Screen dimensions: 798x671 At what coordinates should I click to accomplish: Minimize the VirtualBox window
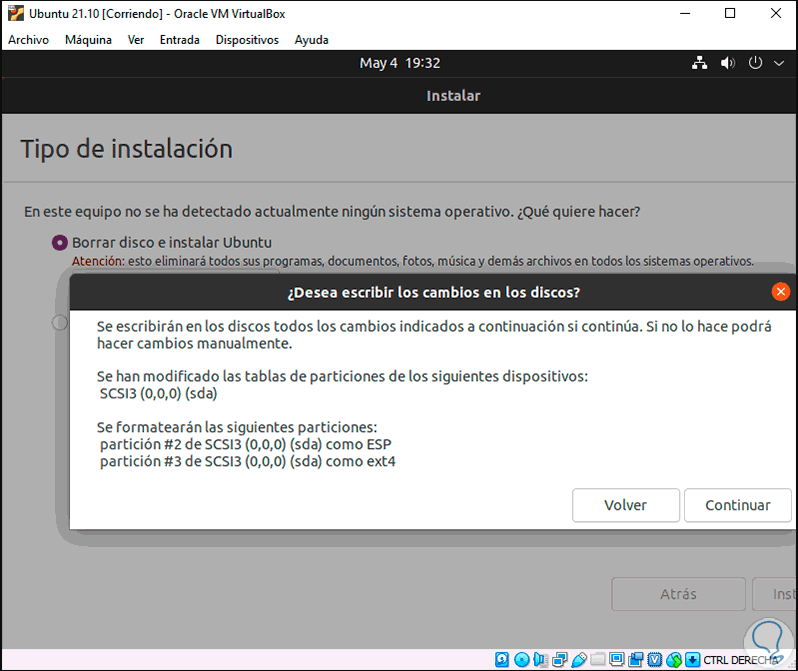pyautogui.click(x=686, y=13)
